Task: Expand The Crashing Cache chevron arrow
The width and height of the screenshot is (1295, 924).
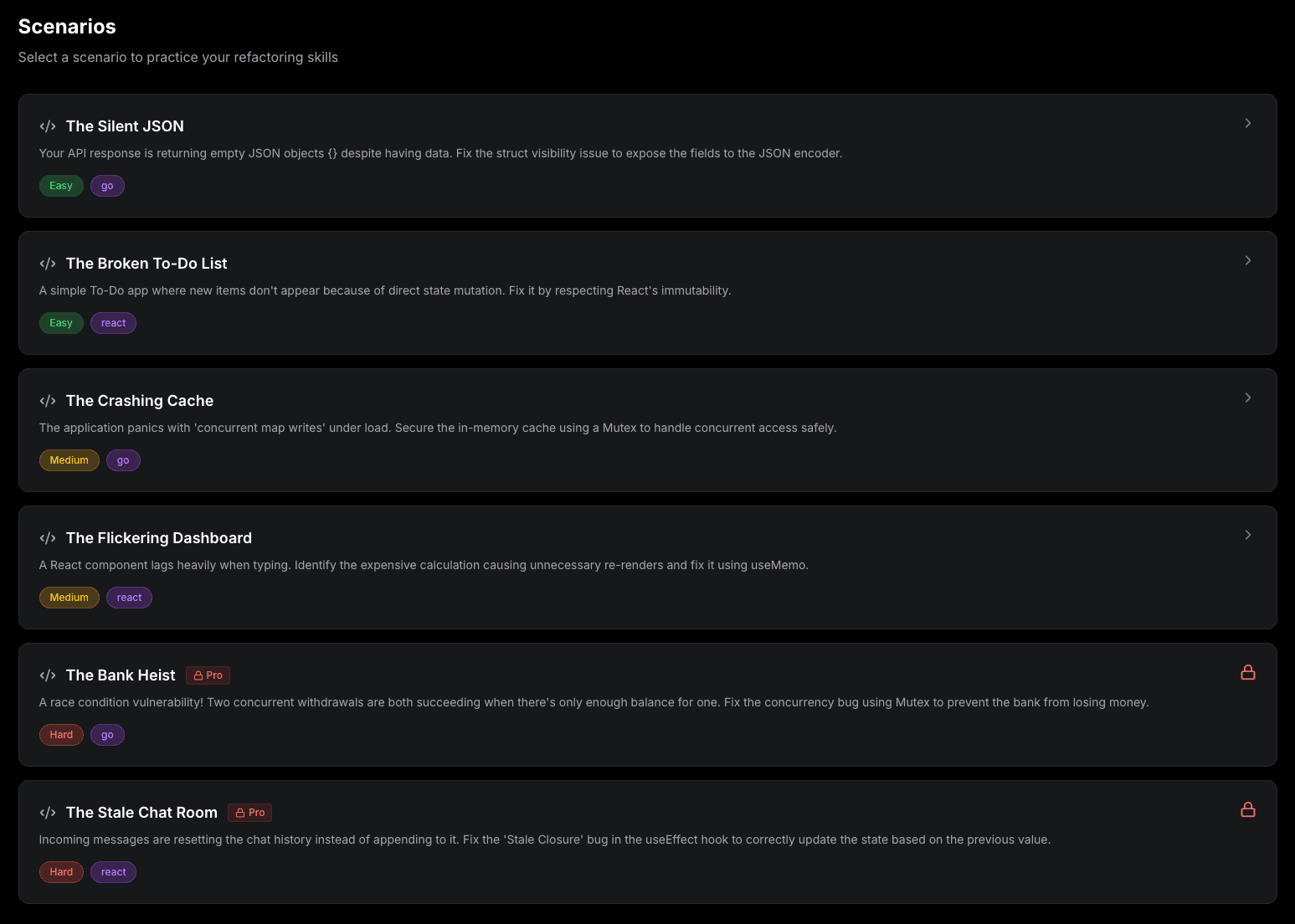Action: 1247,398
